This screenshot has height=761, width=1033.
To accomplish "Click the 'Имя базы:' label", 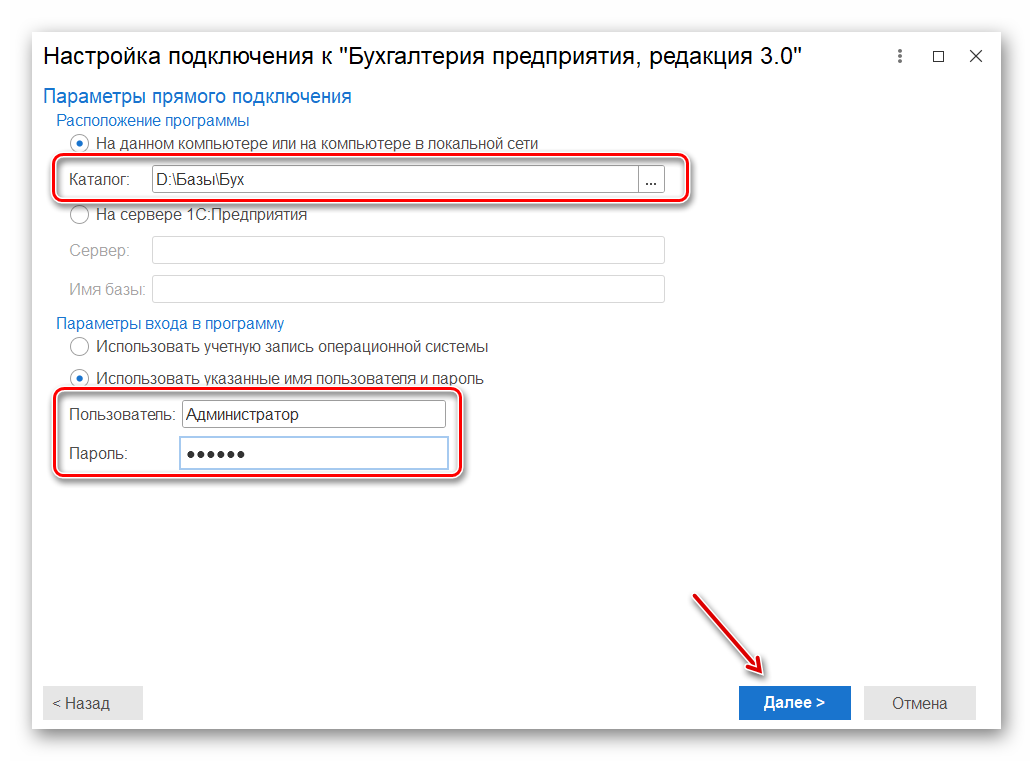I will (x=107, y=289).
